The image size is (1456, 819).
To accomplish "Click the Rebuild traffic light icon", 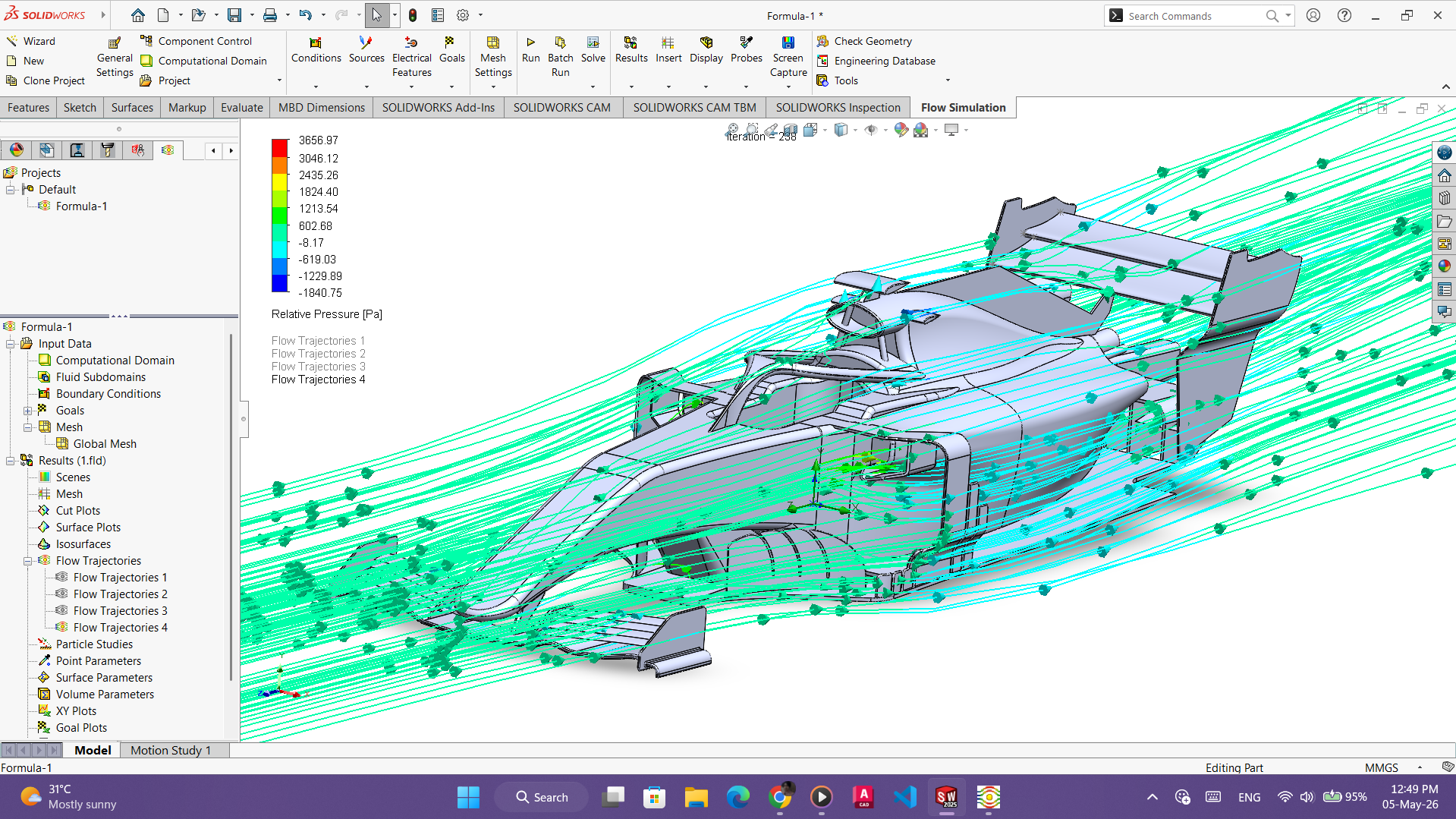I will point(413,15).
